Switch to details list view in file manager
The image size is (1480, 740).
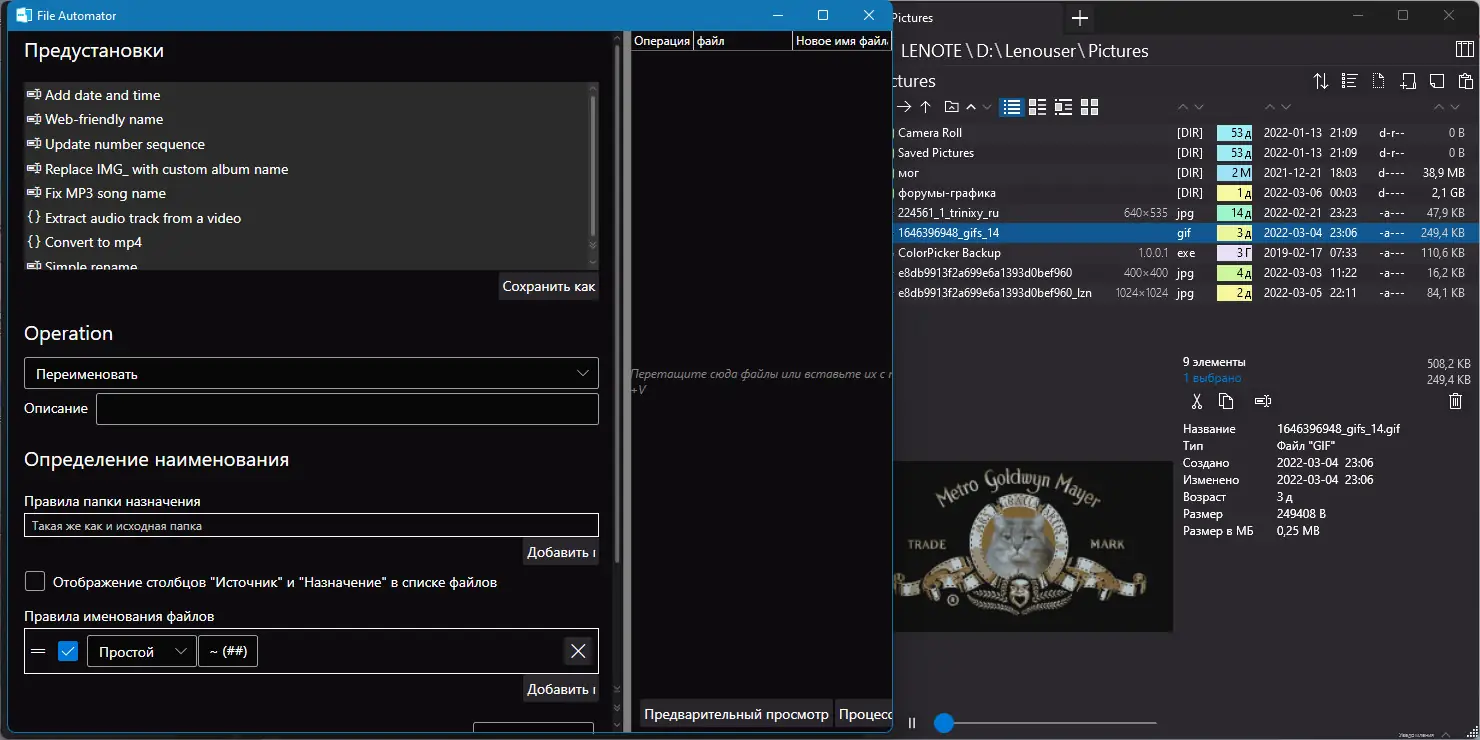[1012, 107]
